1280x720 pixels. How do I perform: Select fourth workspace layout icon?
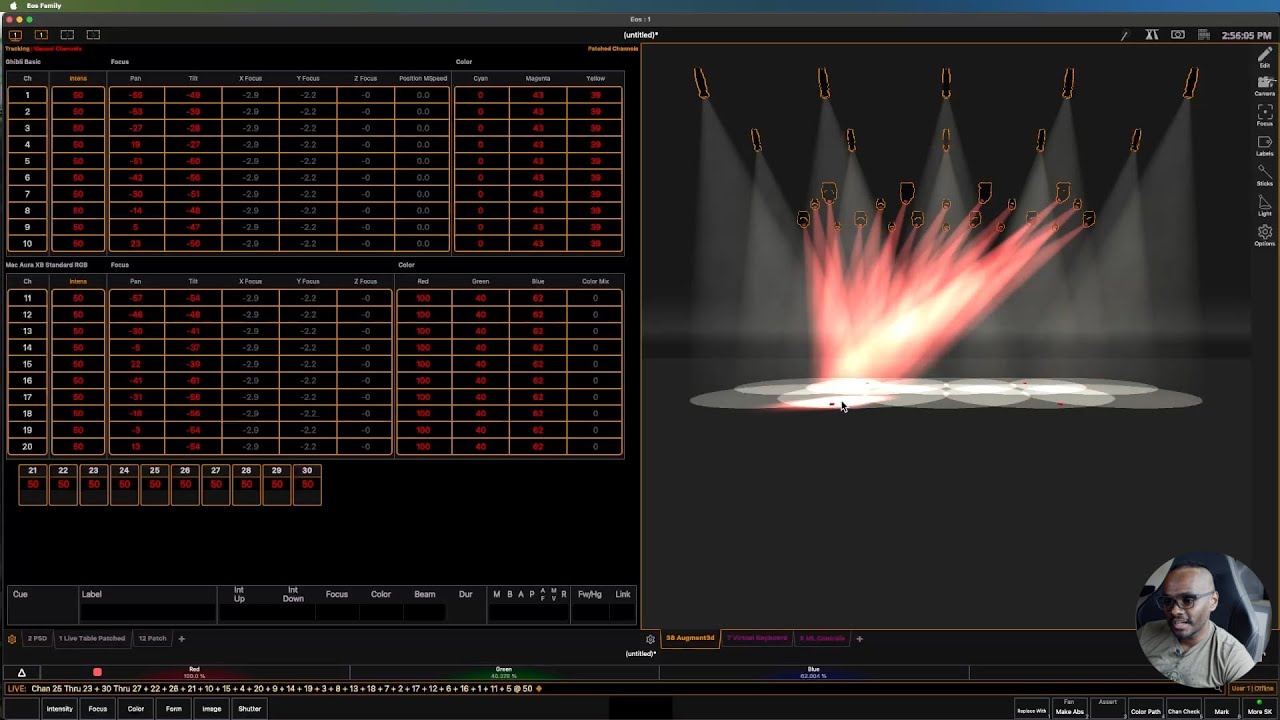click(93, 35)
